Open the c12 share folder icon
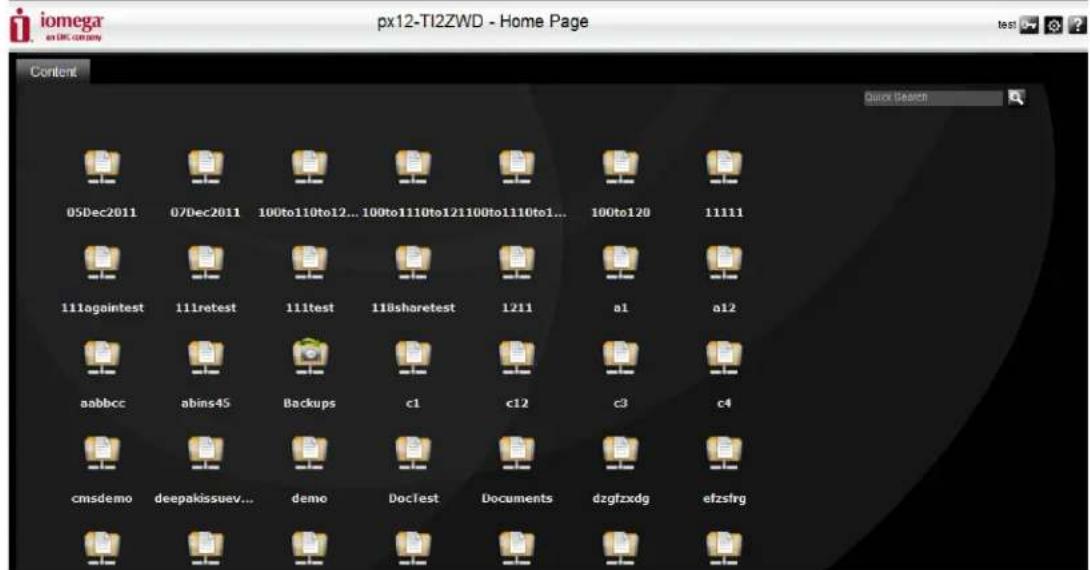 pyautogui.click(x=516, y=358)
